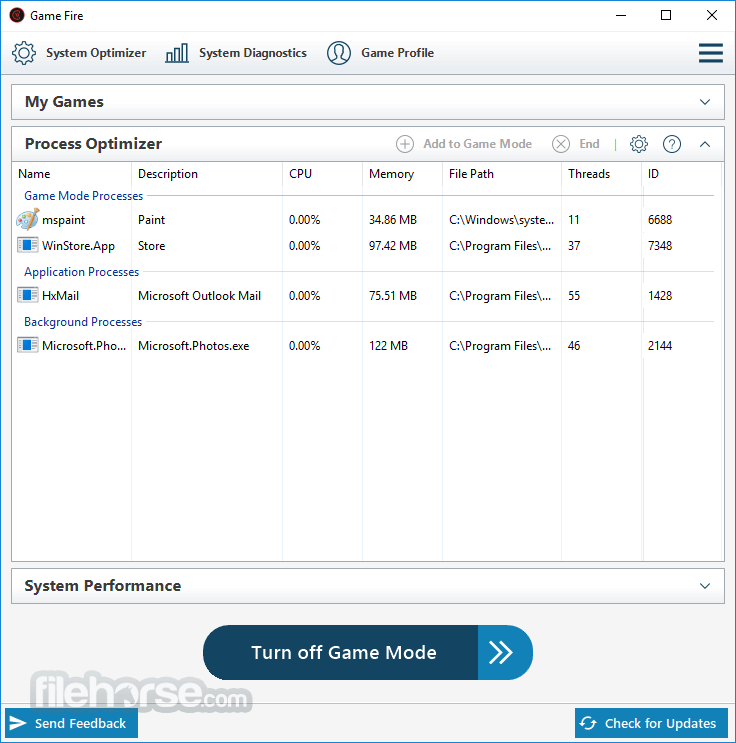
Task: Click process ID 7348
Action: click(x=660, y=245)
